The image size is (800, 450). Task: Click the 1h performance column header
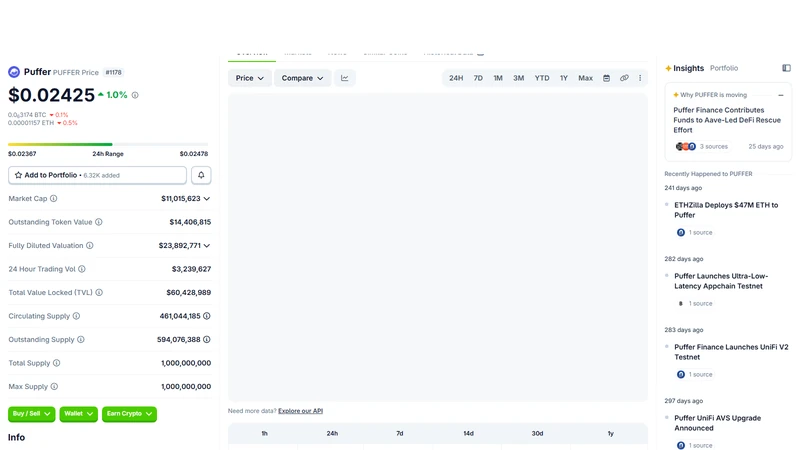264,433
